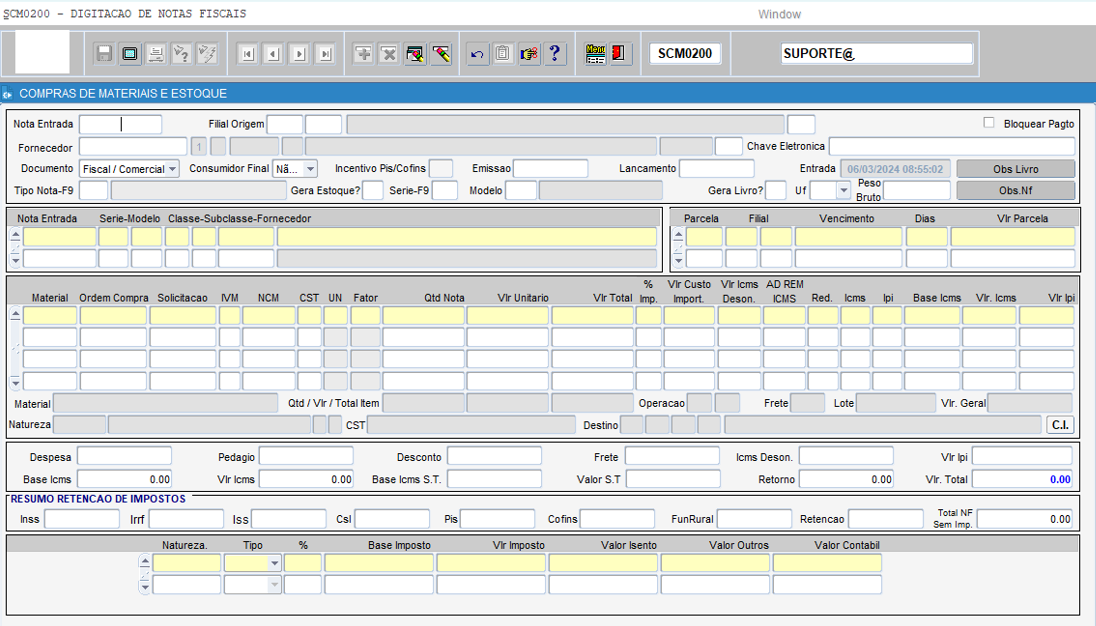This screenshot has height=626, width=1096.
Task: Click the red door exit icon
Action: coord(619,54)
